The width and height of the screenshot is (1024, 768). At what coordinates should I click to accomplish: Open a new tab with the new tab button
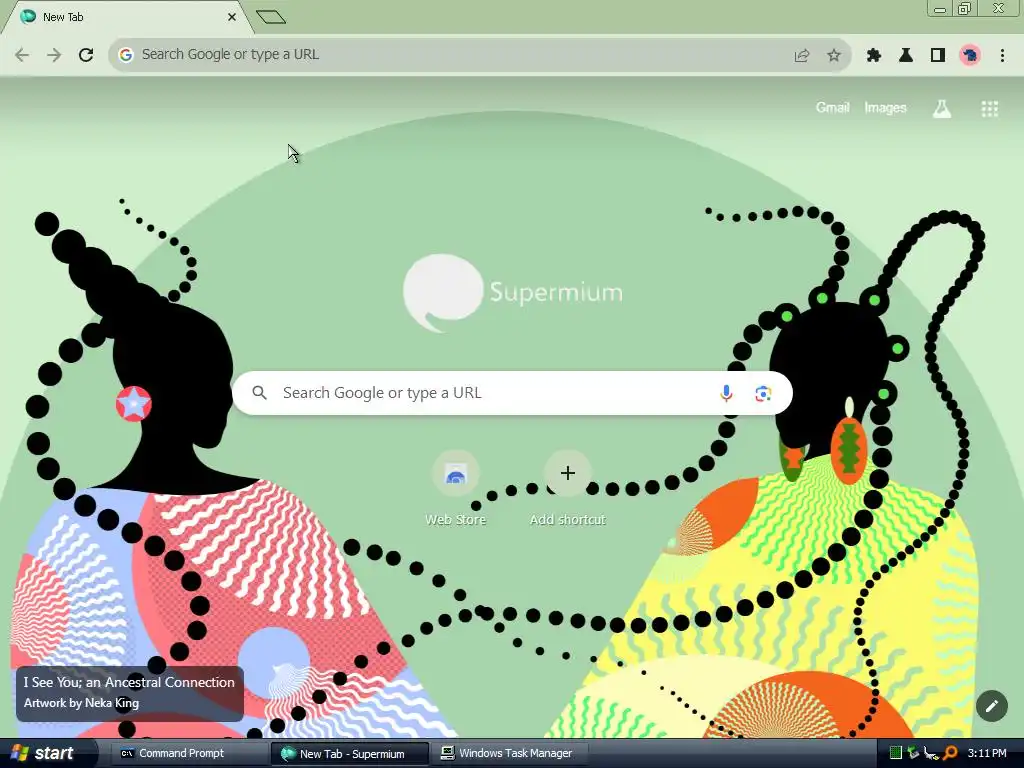[x=270, y=17]
